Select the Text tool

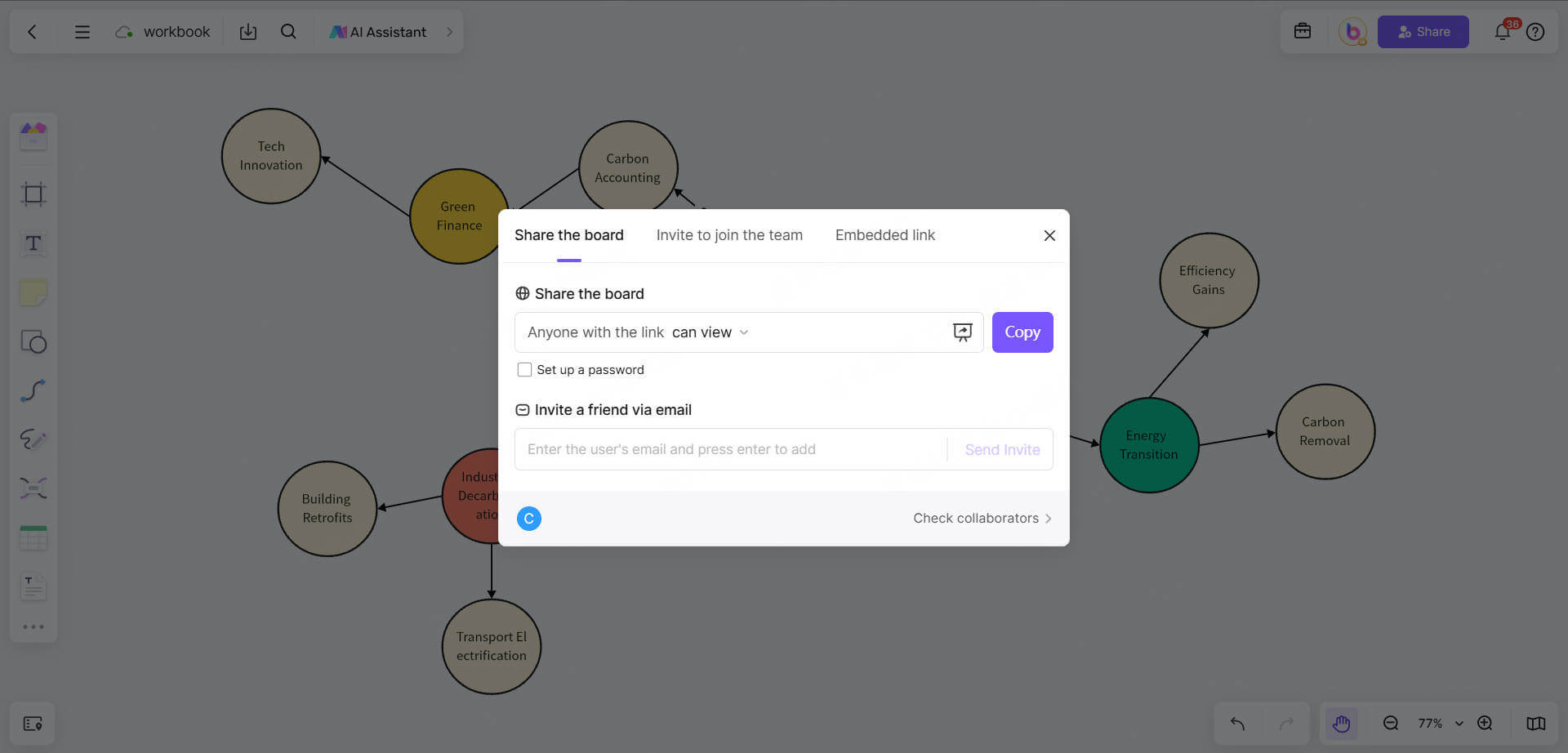tap(33, 243)
